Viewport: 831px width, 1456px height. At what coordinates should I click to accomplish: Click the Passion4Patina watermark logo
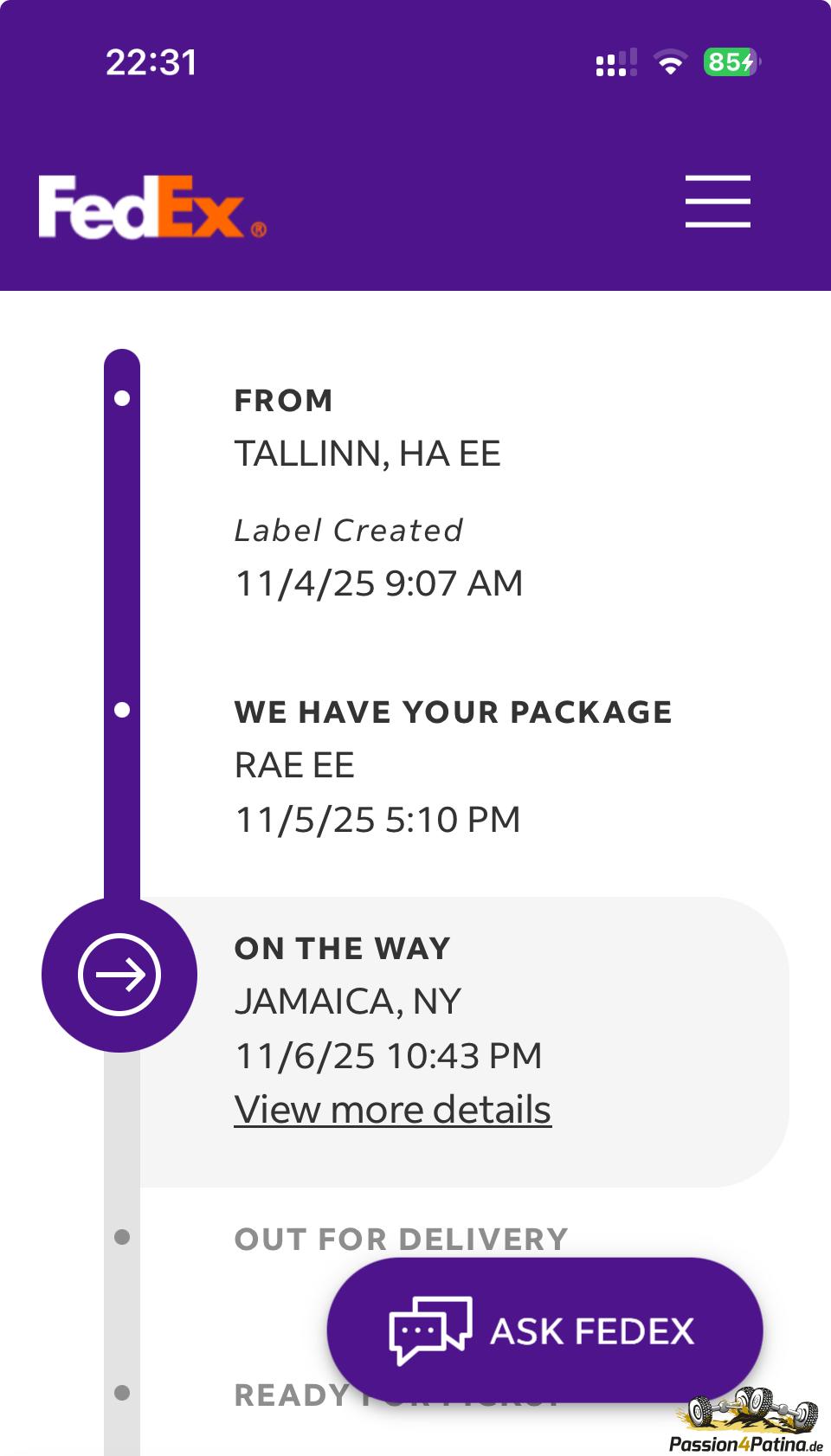pos(748,1420)
